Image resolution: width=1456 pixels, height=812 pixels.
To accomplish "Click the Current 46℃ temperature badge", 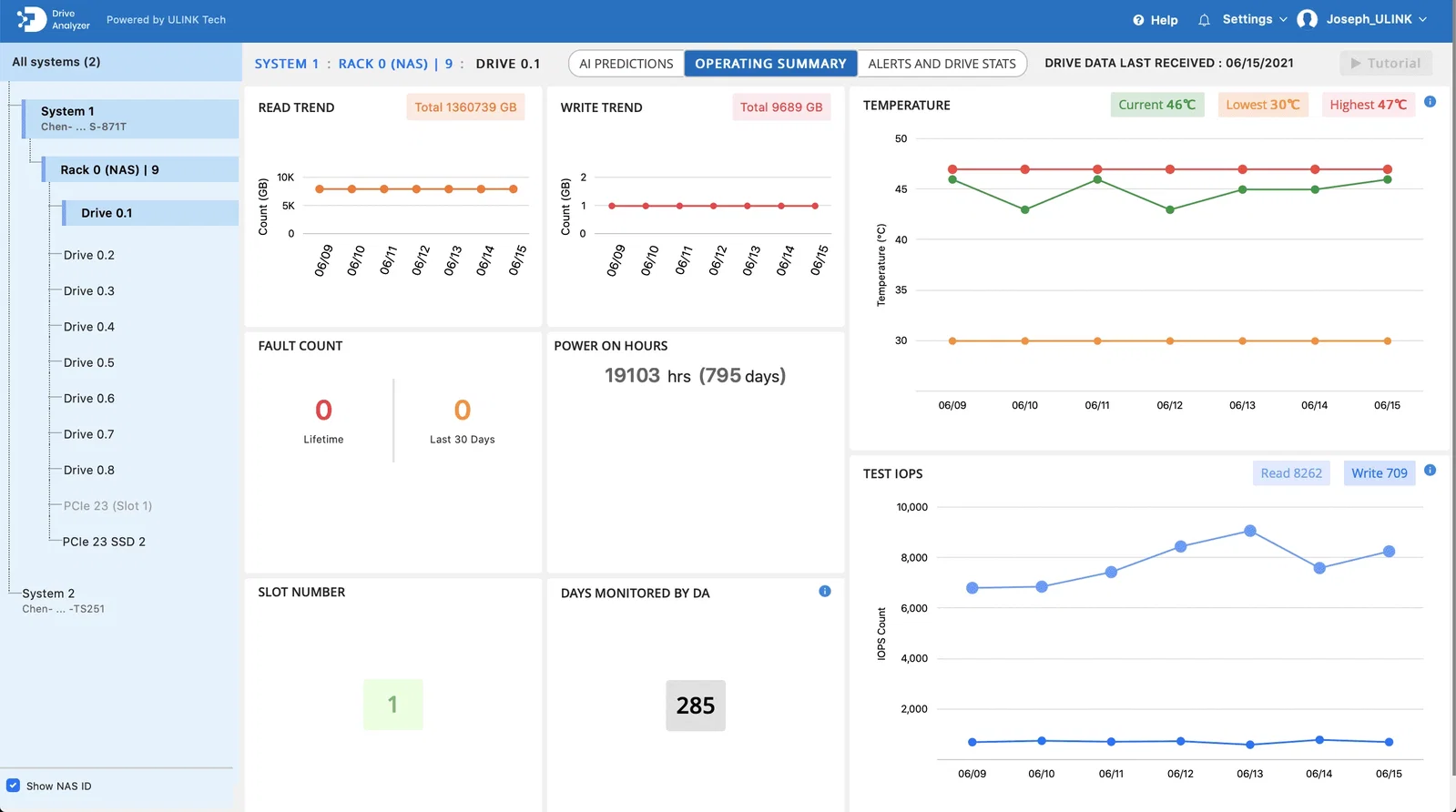I will (1157, 105).
